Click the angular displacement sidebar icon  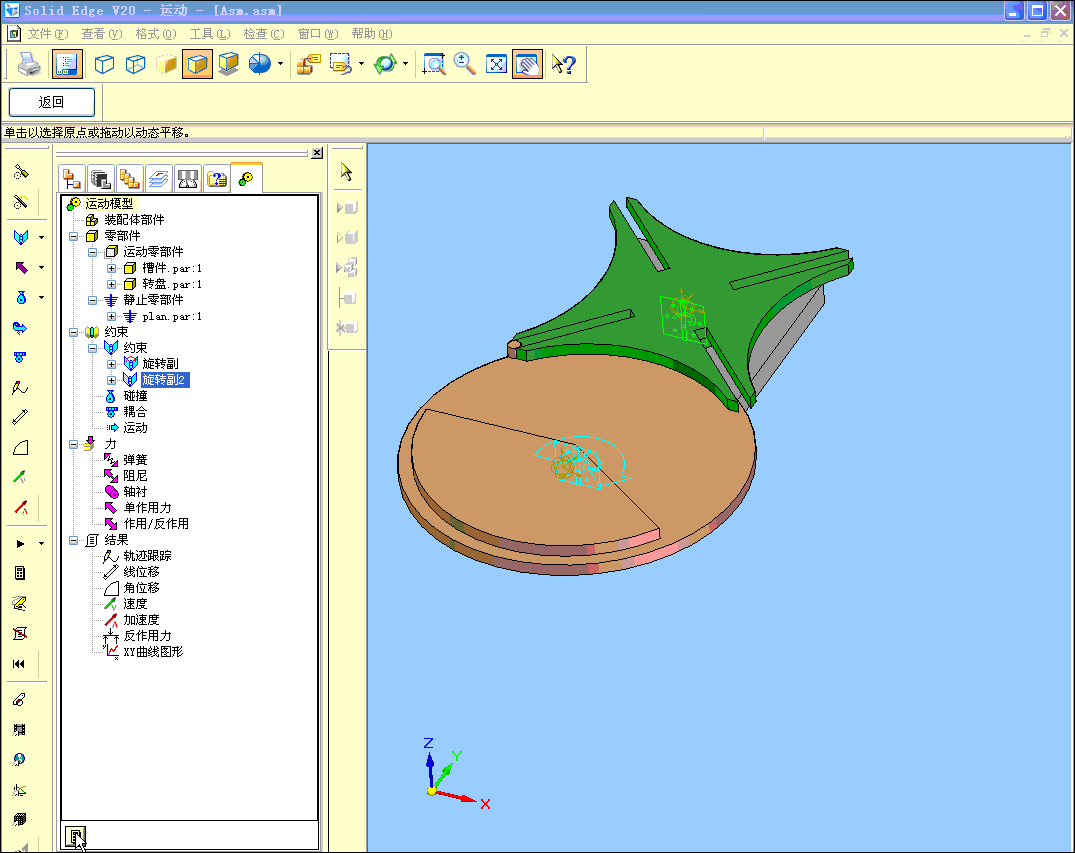[x=20, y=448]
